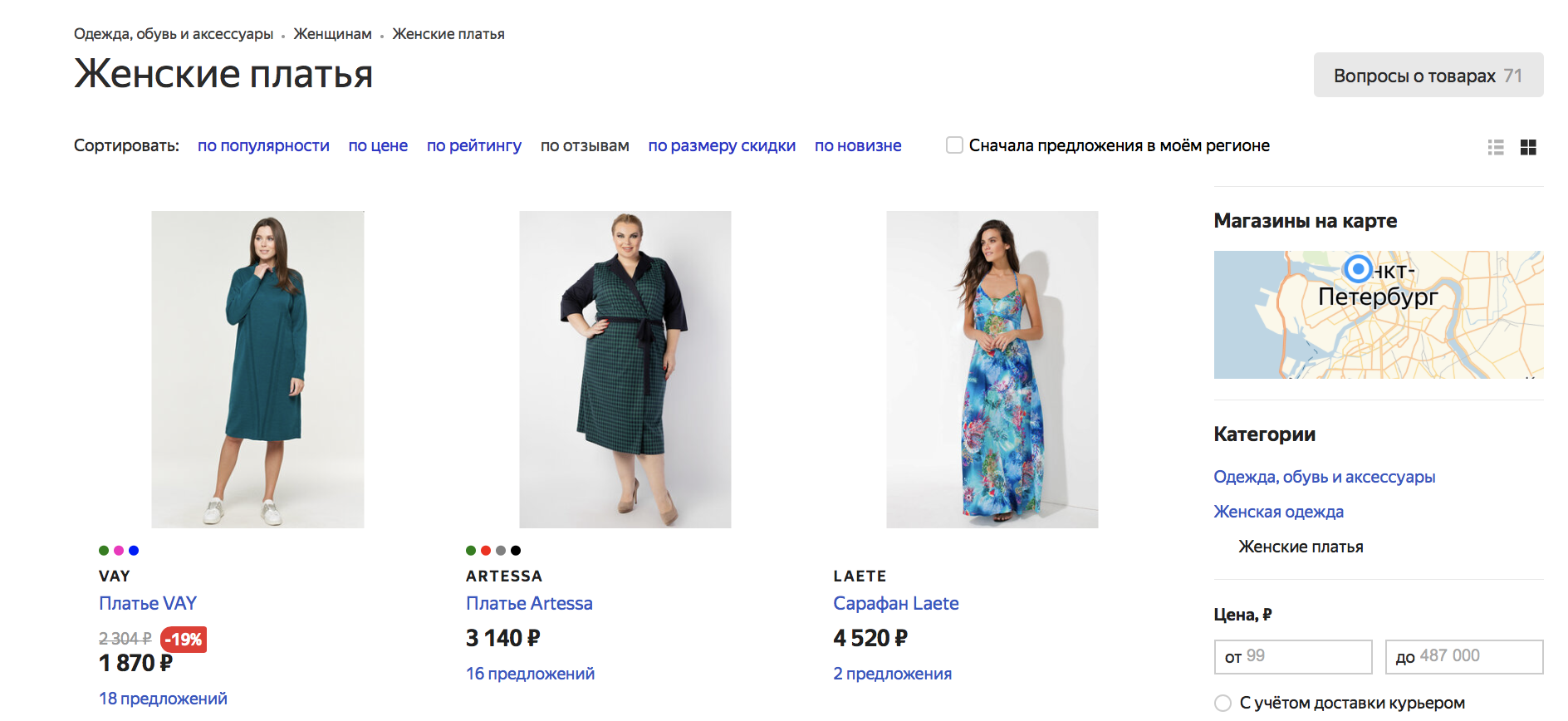Select courier delivery price radio option
This screenshot has height=721, width=1568.
(x=1223, y=703)
